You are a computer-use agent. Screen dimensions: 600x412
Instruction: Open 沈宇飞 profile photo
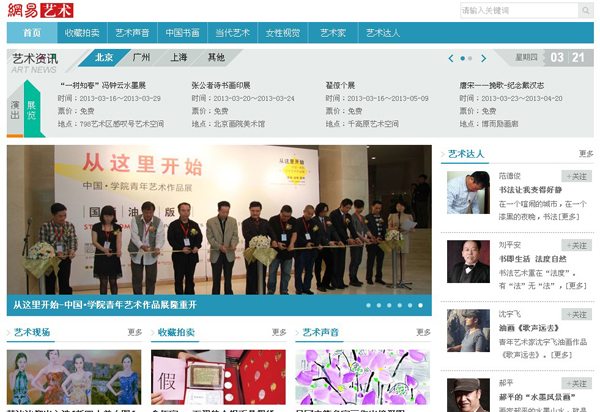pos(468,331)
